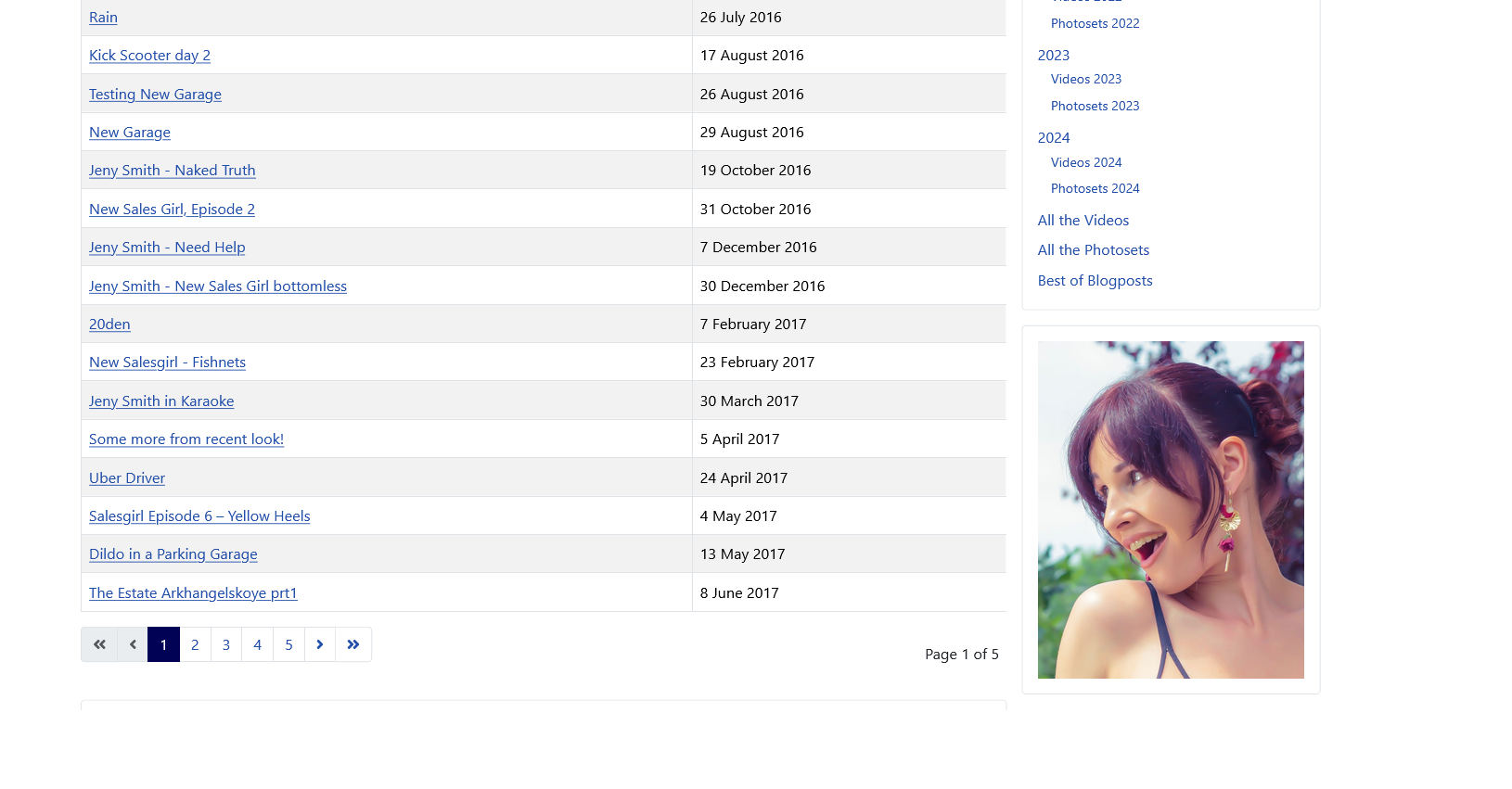
Task: Click the date 29 August 2016
Action: click(x=752, y=133)
